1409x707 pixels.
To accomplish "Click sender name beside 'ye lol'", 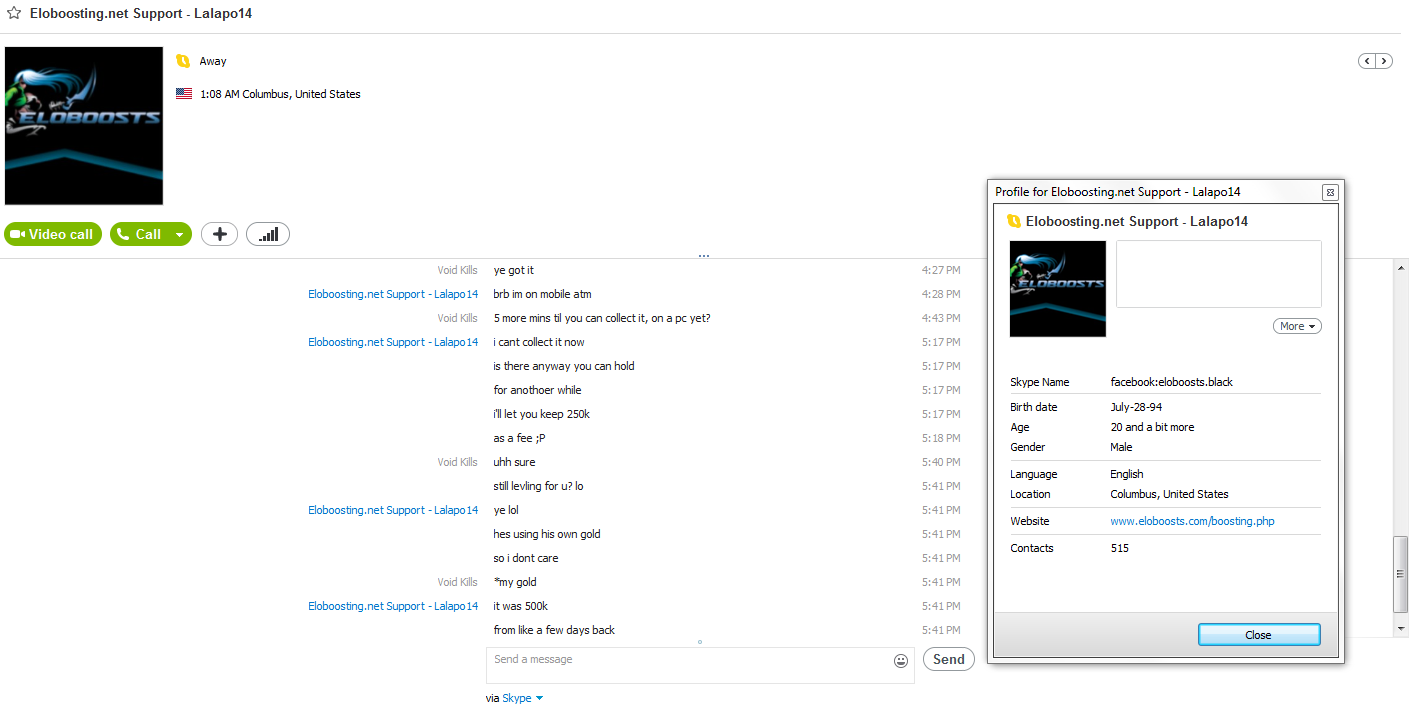I will point(393,510).
